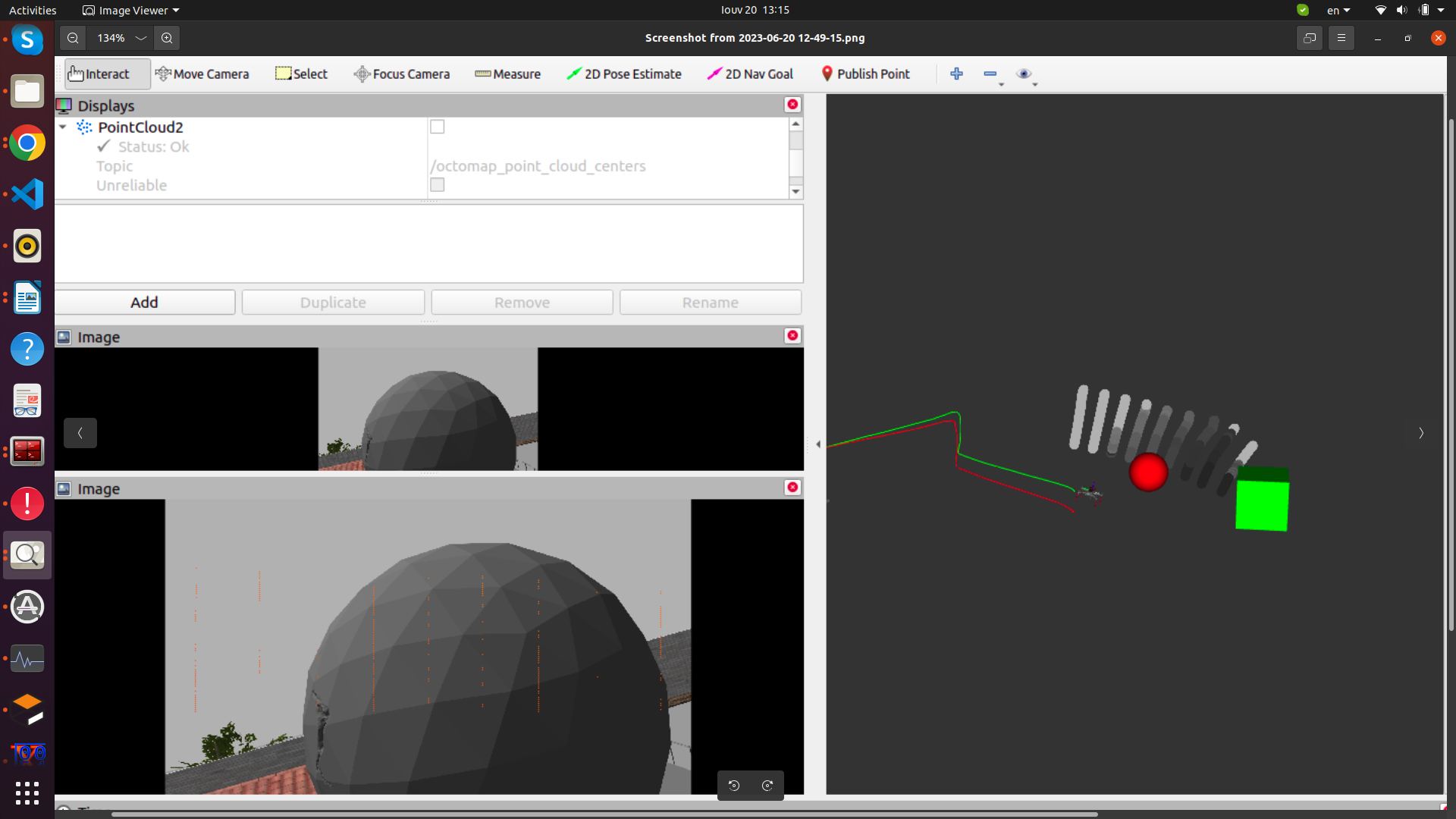The image size is (1456, 819).
Task: Enable the Measure tool
Action: click(507, 74)
